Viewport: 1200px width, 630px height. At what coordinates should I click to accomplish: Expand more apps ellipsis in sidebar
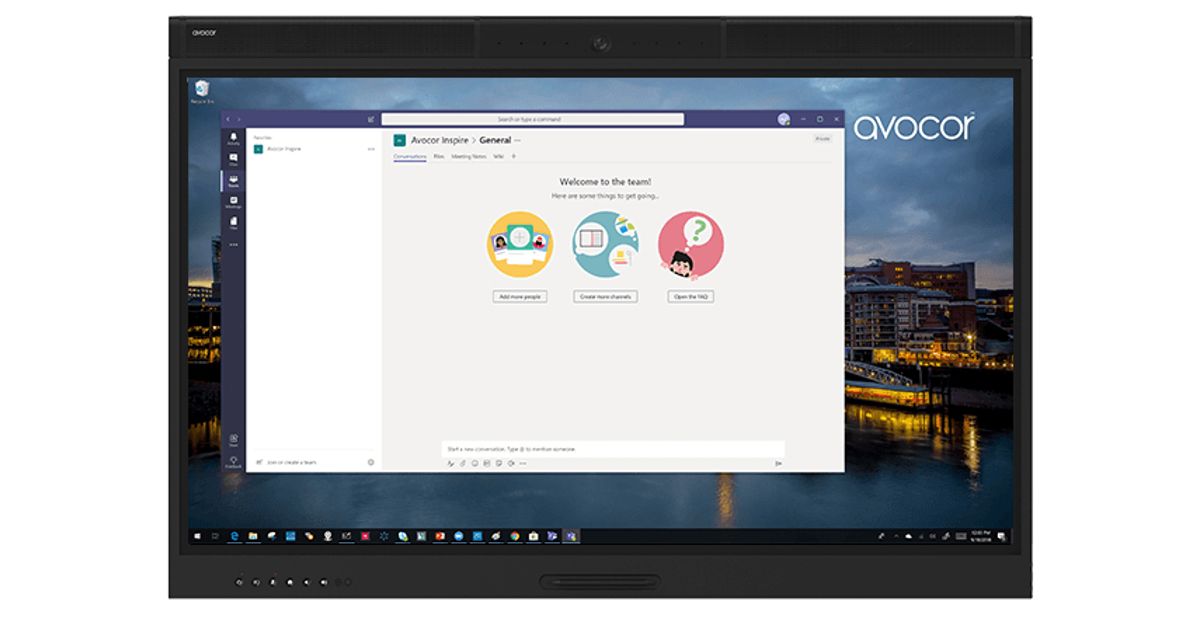(x=233, y=244)
